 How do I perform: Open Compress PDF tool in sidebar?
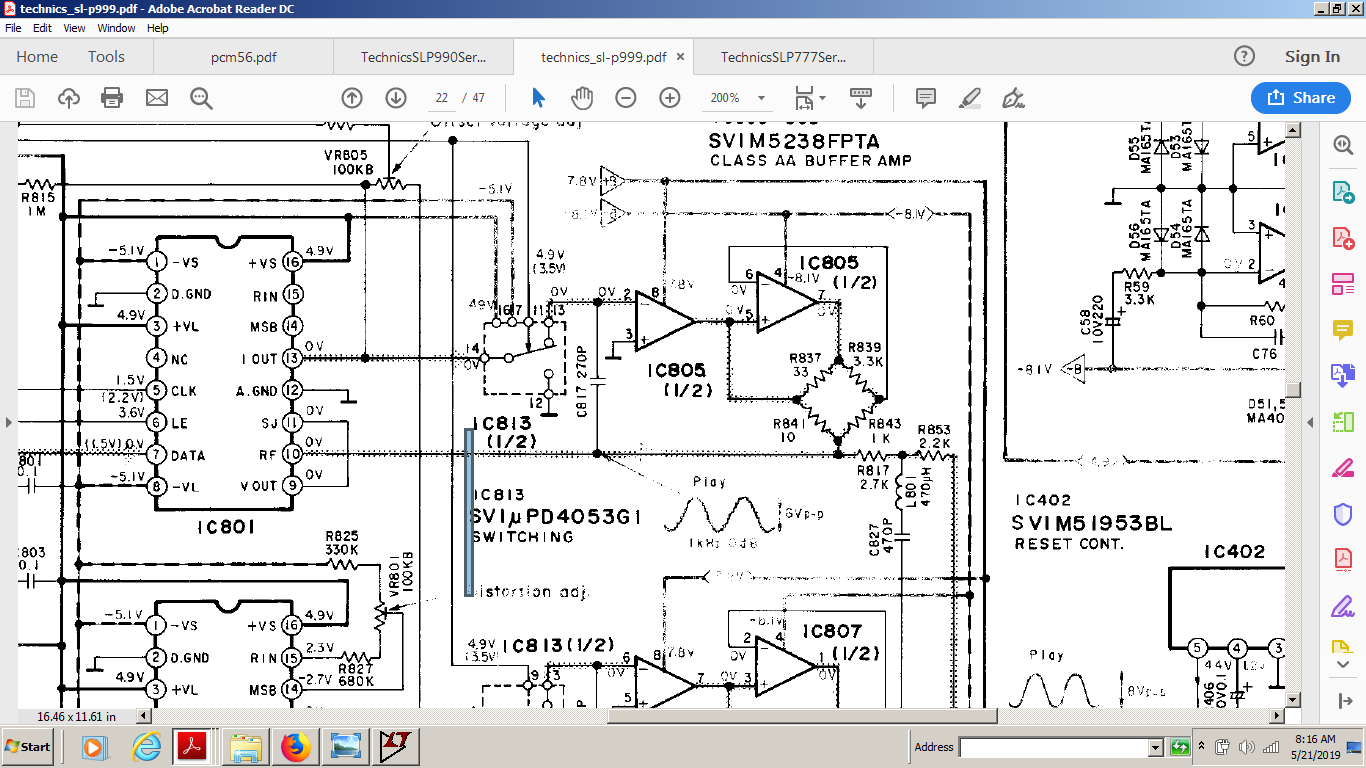click(1342, 559)
